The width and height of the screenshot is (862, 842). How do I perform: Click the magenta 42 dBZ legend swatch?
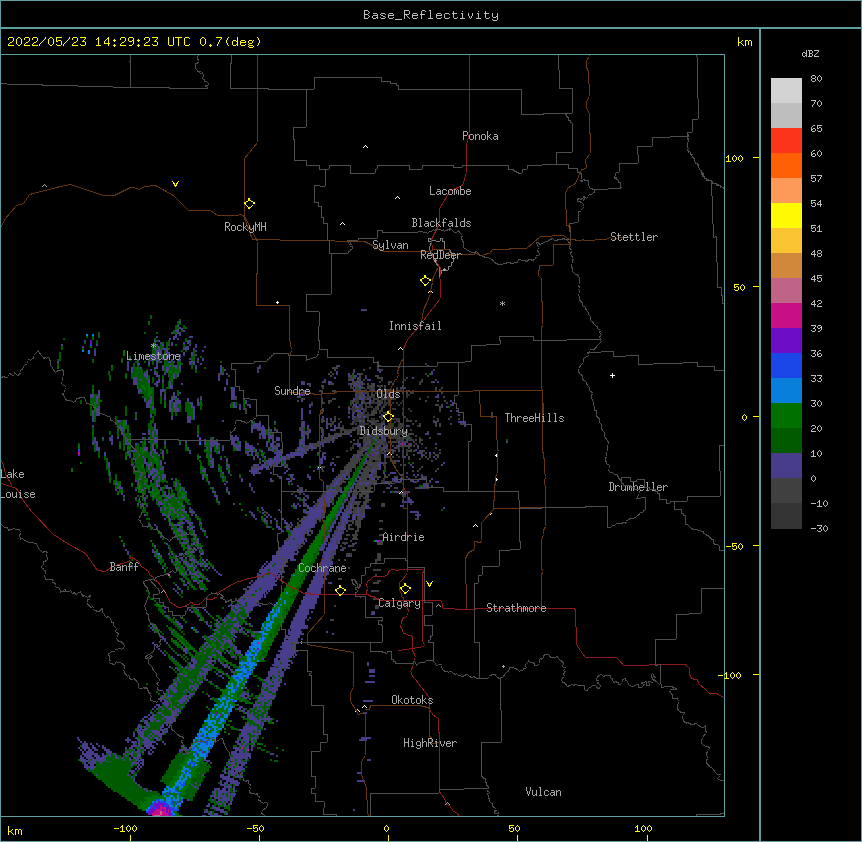[786, 315]
